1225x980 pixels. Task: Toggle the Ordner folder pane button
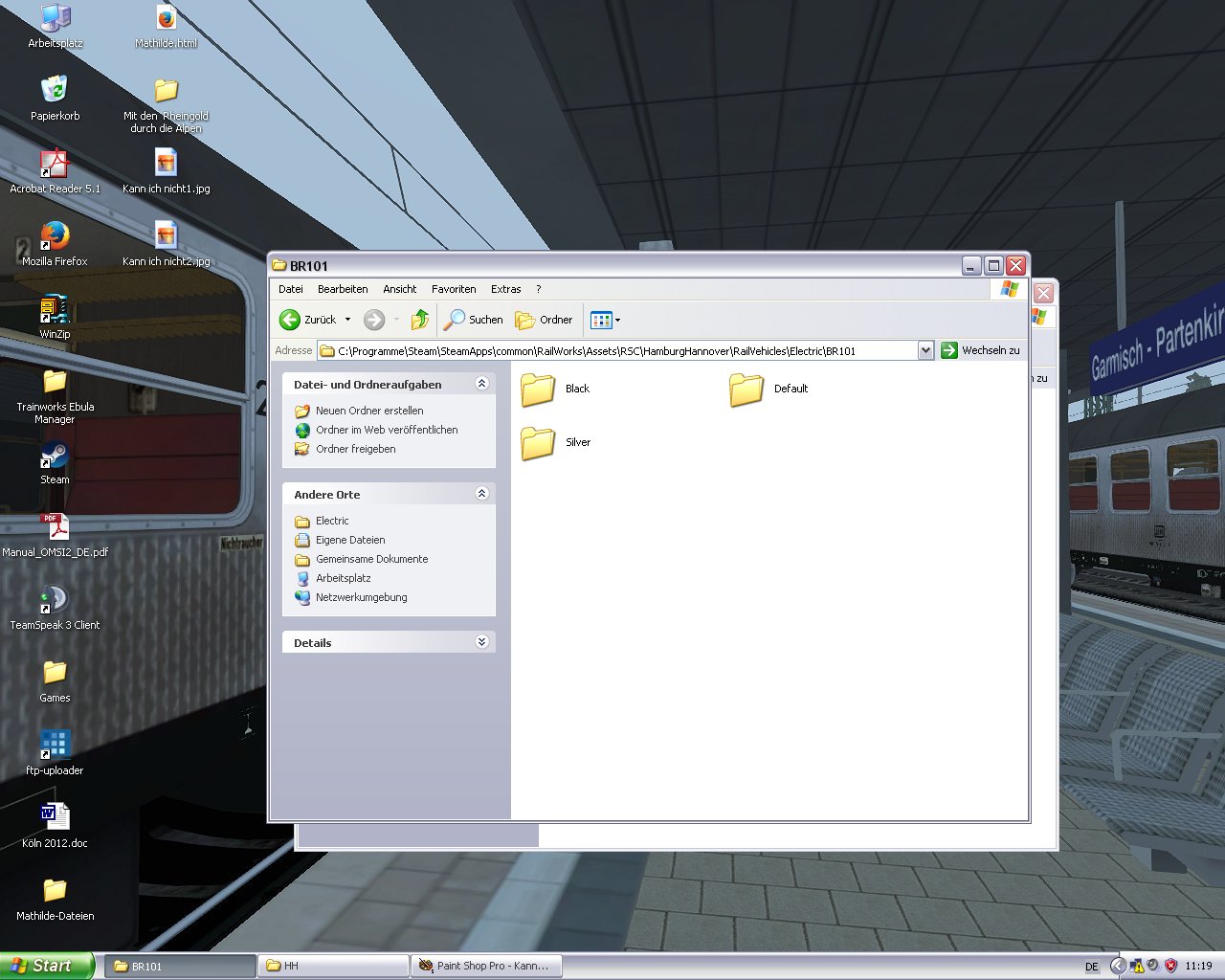pyautogui.click(x=544, y=320)
